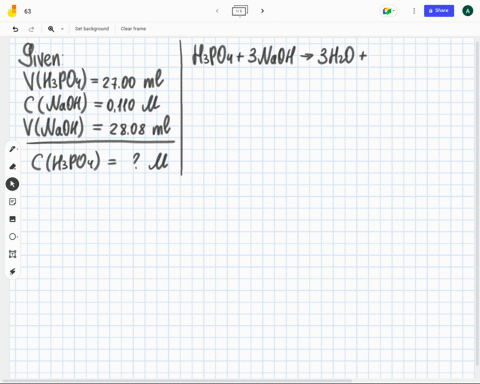
Task: Insert an image
Action: (x=12, y=219)
